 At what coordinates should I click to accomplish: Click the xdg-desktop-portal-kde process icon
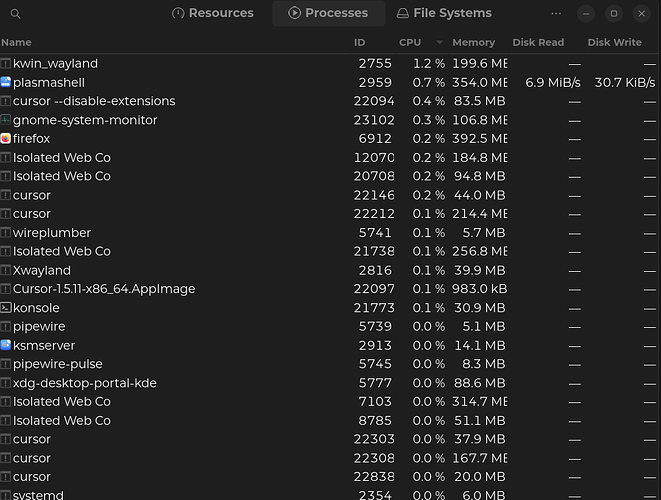(x=5, y=383)
